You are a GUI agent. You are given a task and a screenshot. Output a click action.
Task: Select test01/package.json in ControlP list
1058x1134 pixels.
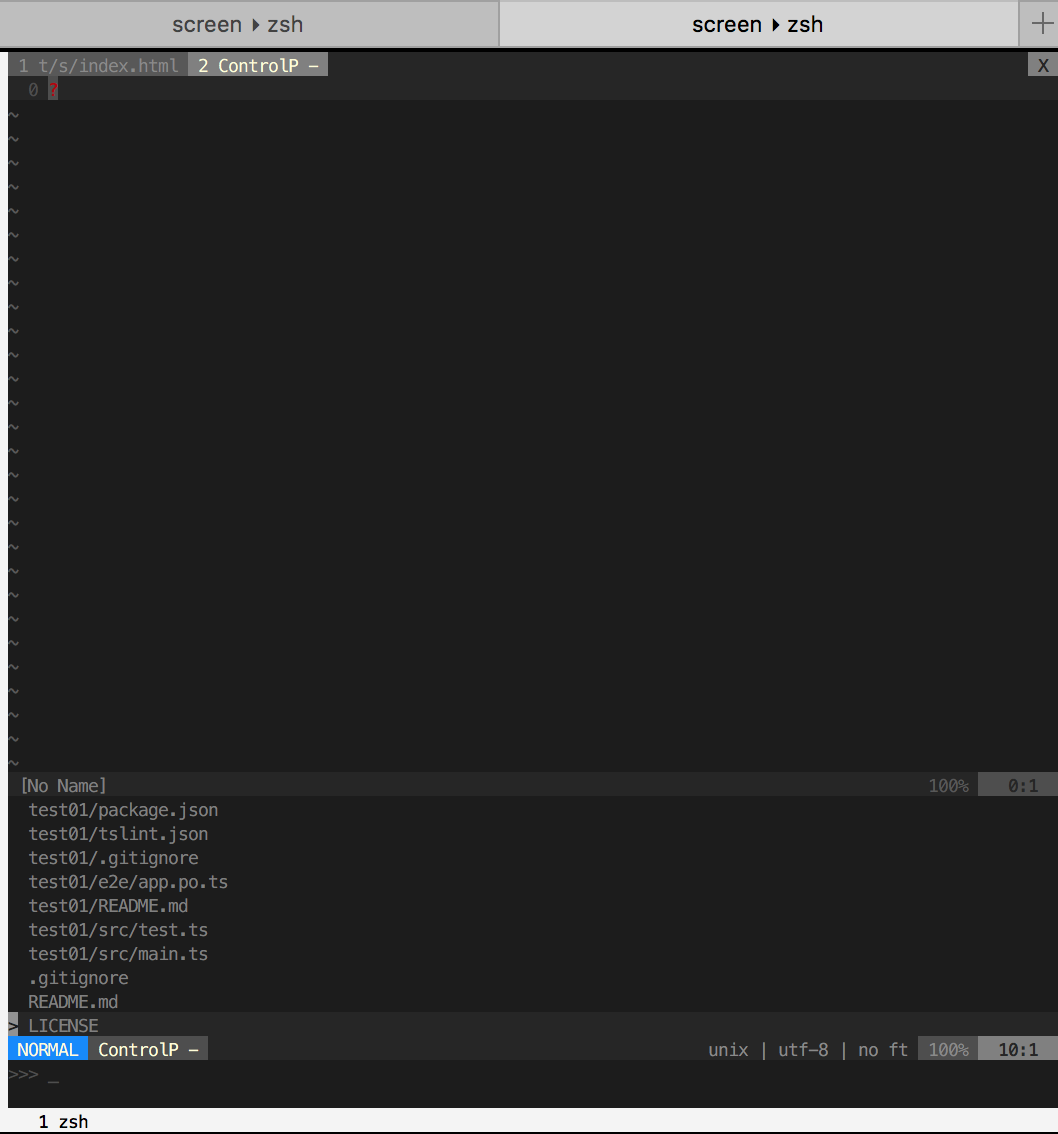click(123, 810)
